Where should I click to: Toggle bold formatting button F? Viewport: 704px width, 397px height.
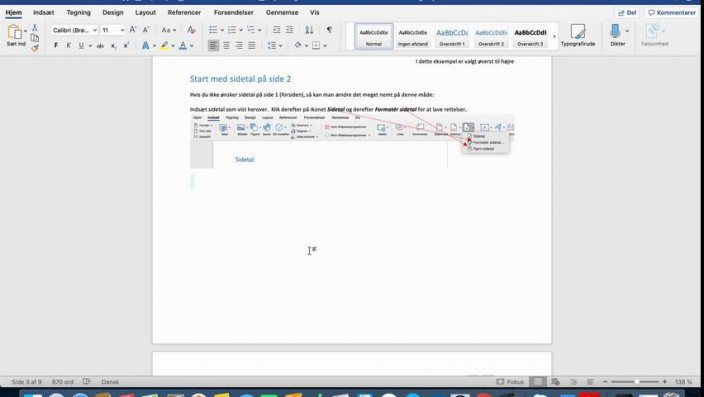56,45
